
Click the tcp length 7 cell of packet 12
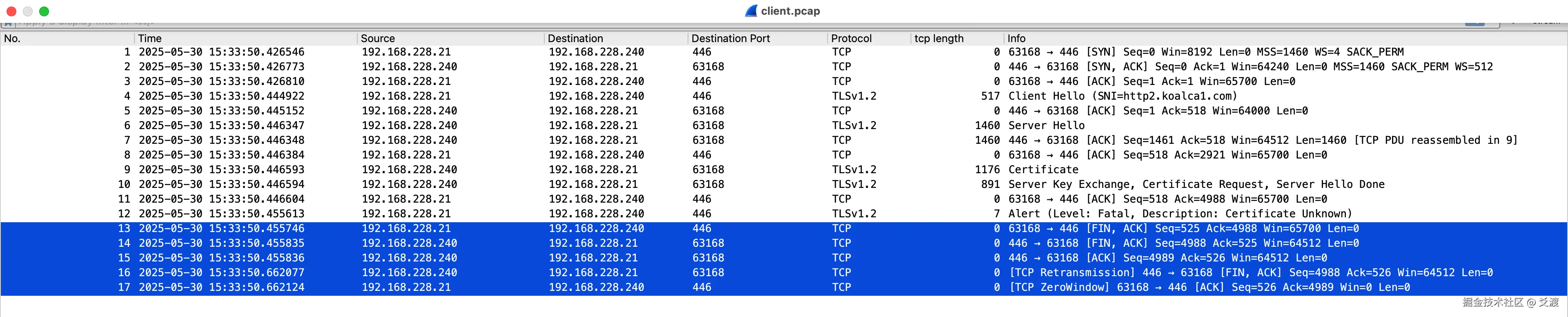pyautogui.click(x=996, y=214)
